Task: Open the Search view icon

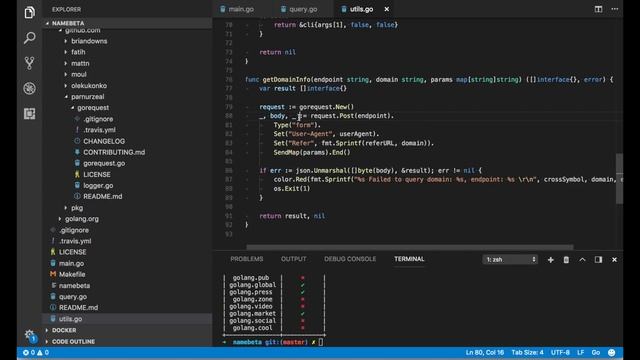Action: click(x=29, y=38)
